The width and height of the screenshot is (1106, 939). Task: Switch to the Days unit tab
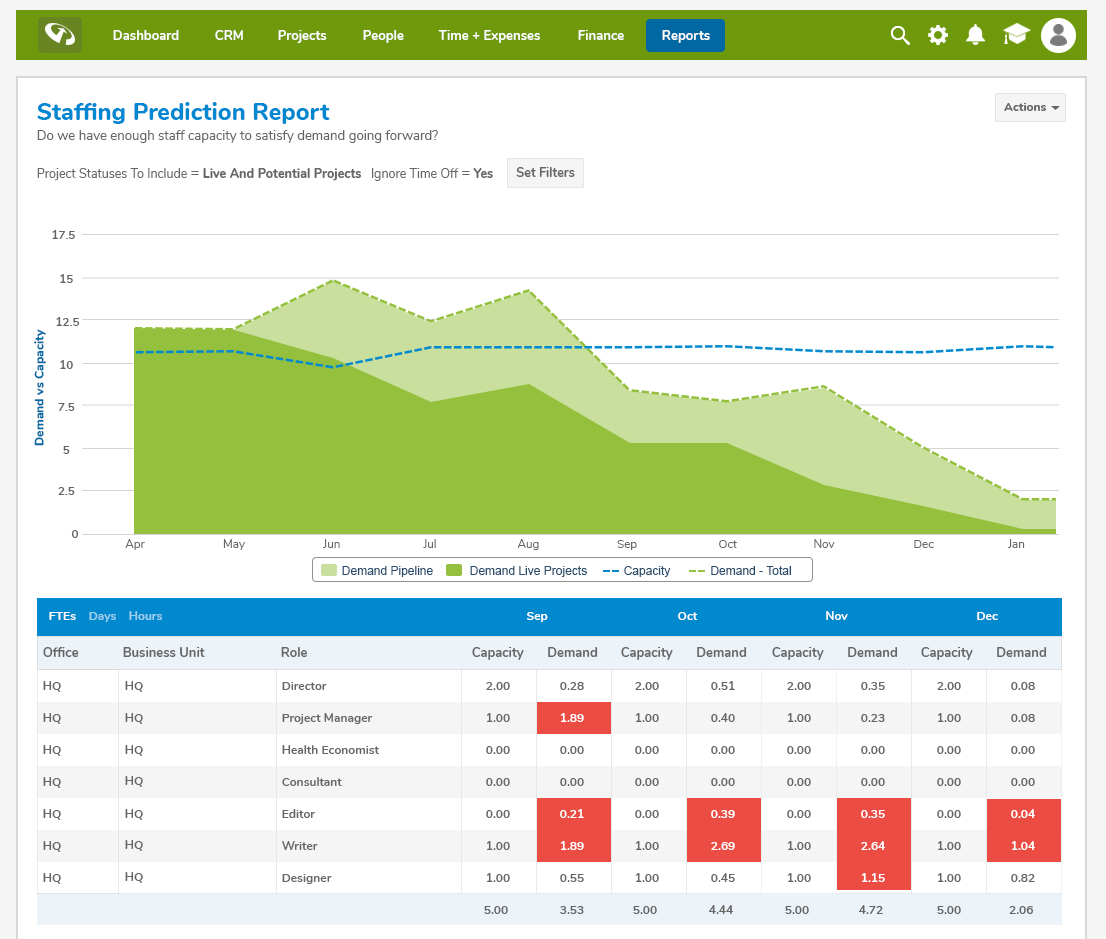102,616
